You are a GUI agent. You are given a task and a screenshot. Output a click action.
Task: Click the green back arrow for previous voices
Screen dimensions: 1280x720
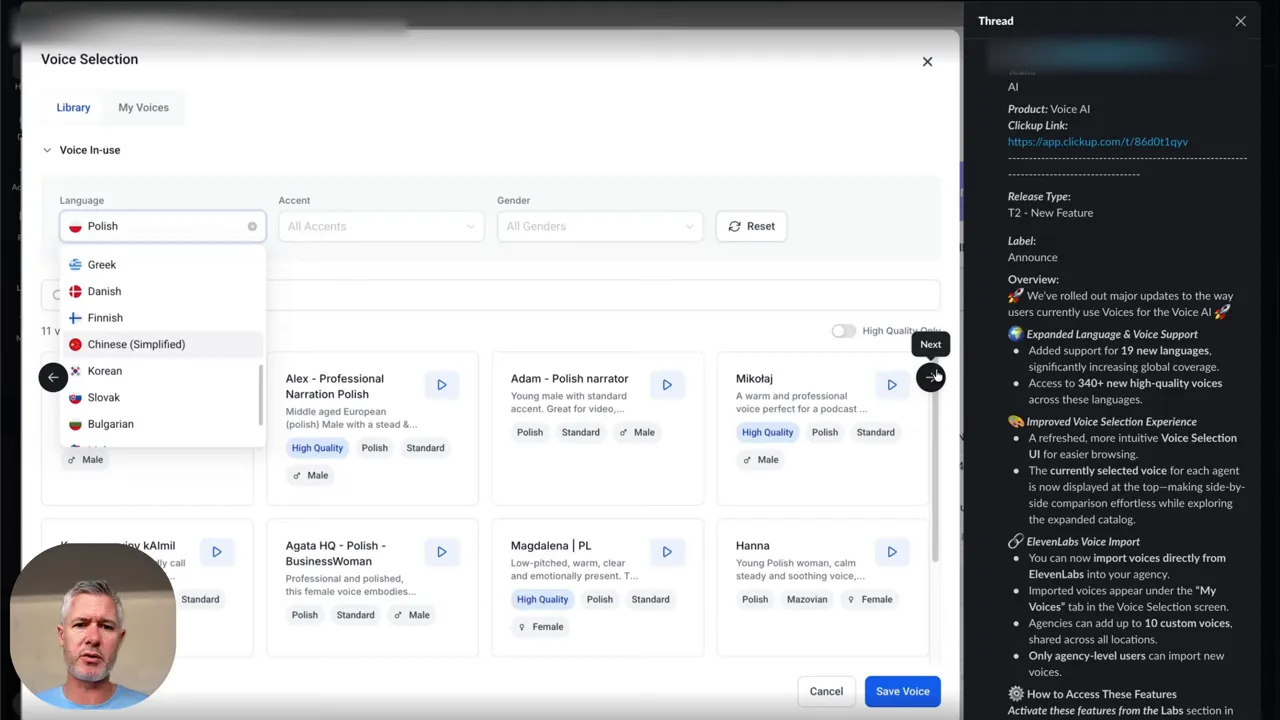click(x=53, y=377)
